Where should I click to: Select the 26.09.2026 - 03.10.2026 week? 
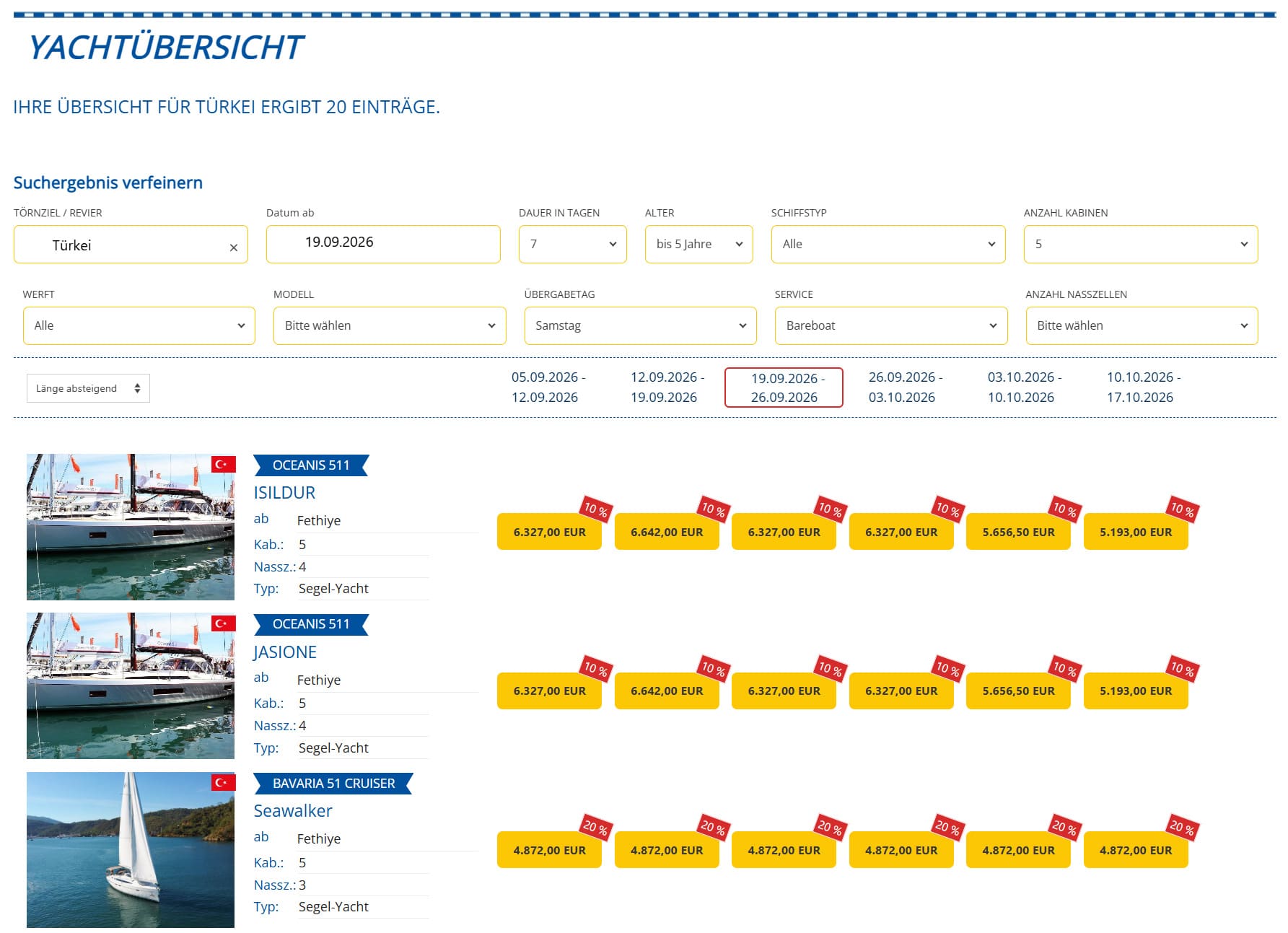[905, 387]
